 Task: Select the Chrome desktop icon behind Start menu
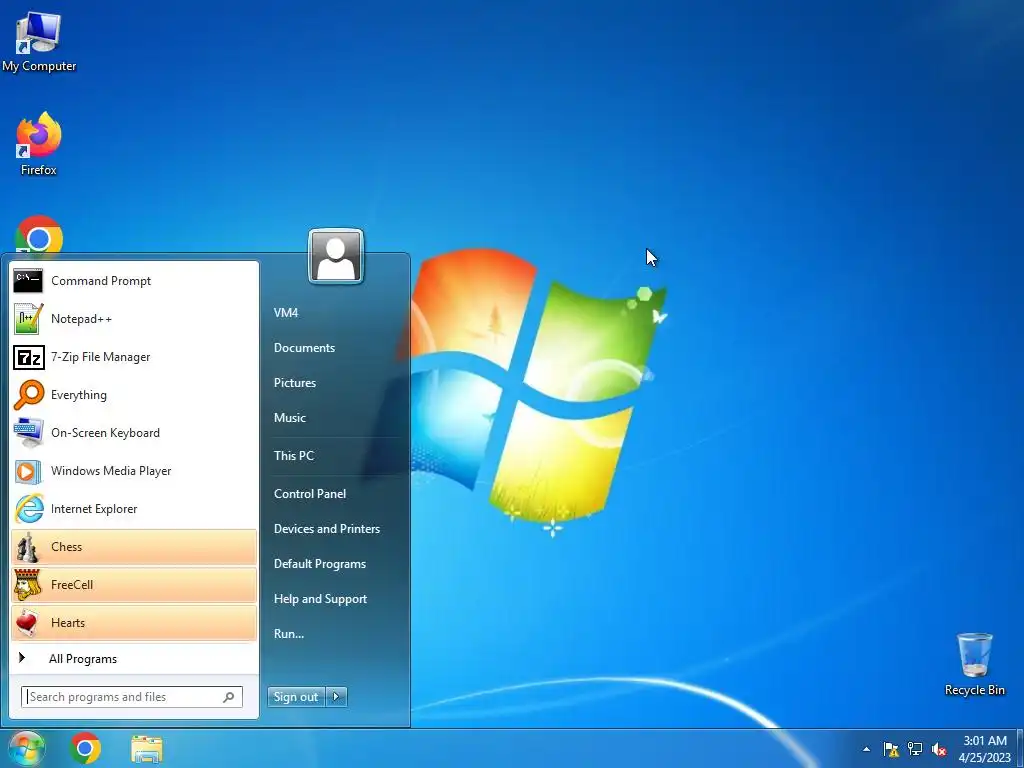[39, 234]
